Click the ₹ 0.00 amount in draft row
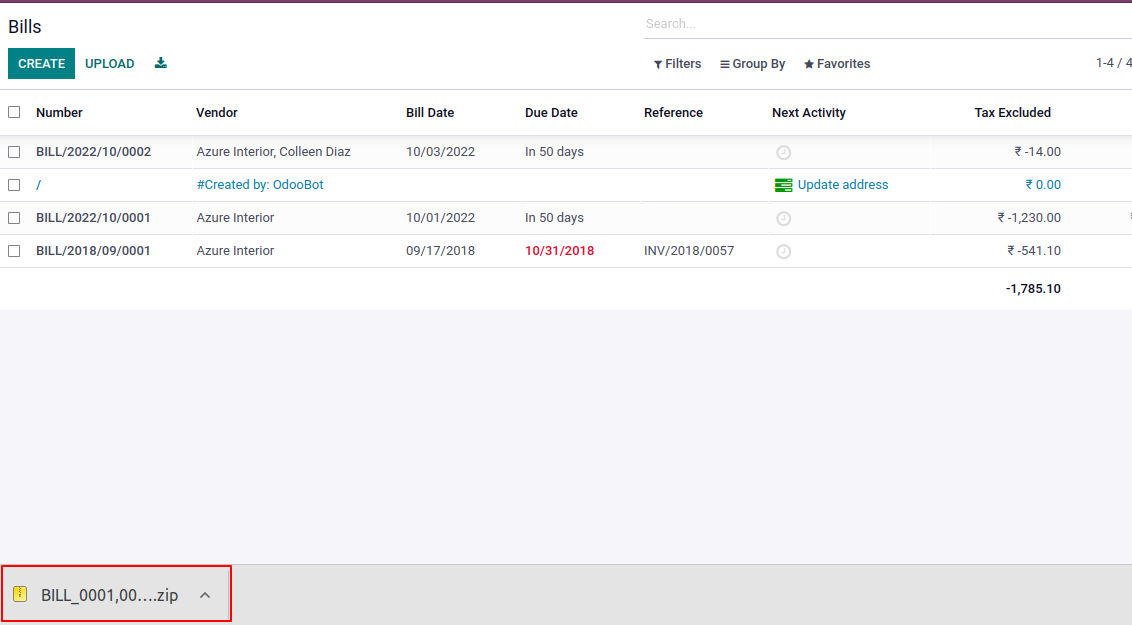 click(x=1043, y=185)
